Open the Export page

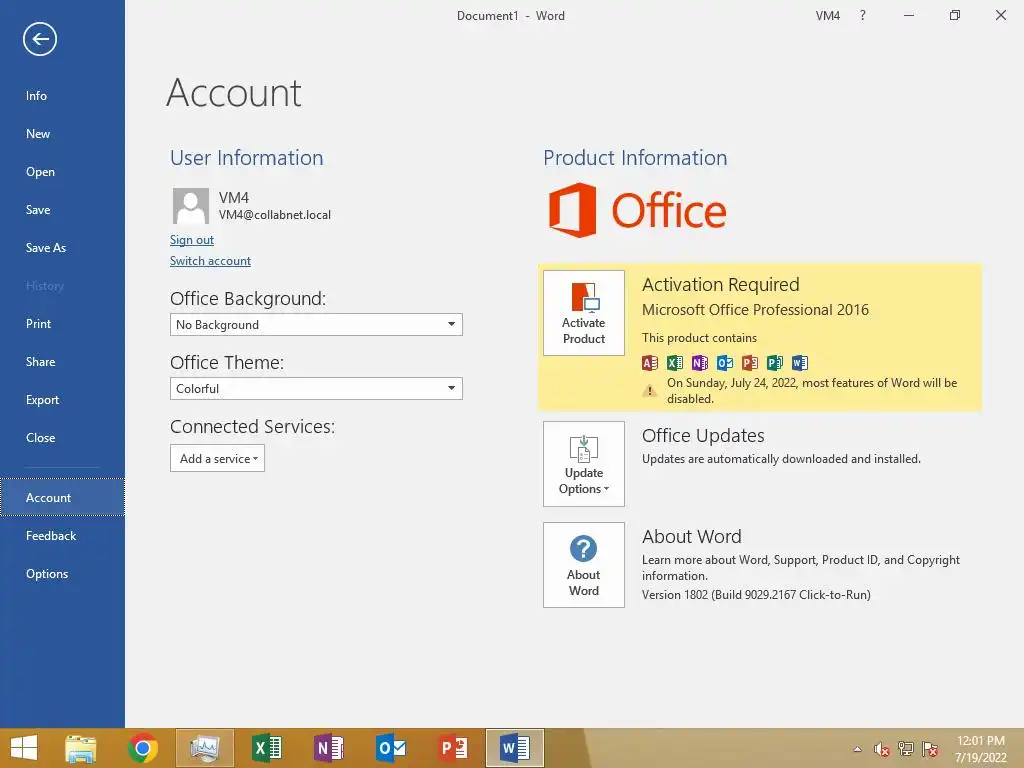[x=42, y=400]
